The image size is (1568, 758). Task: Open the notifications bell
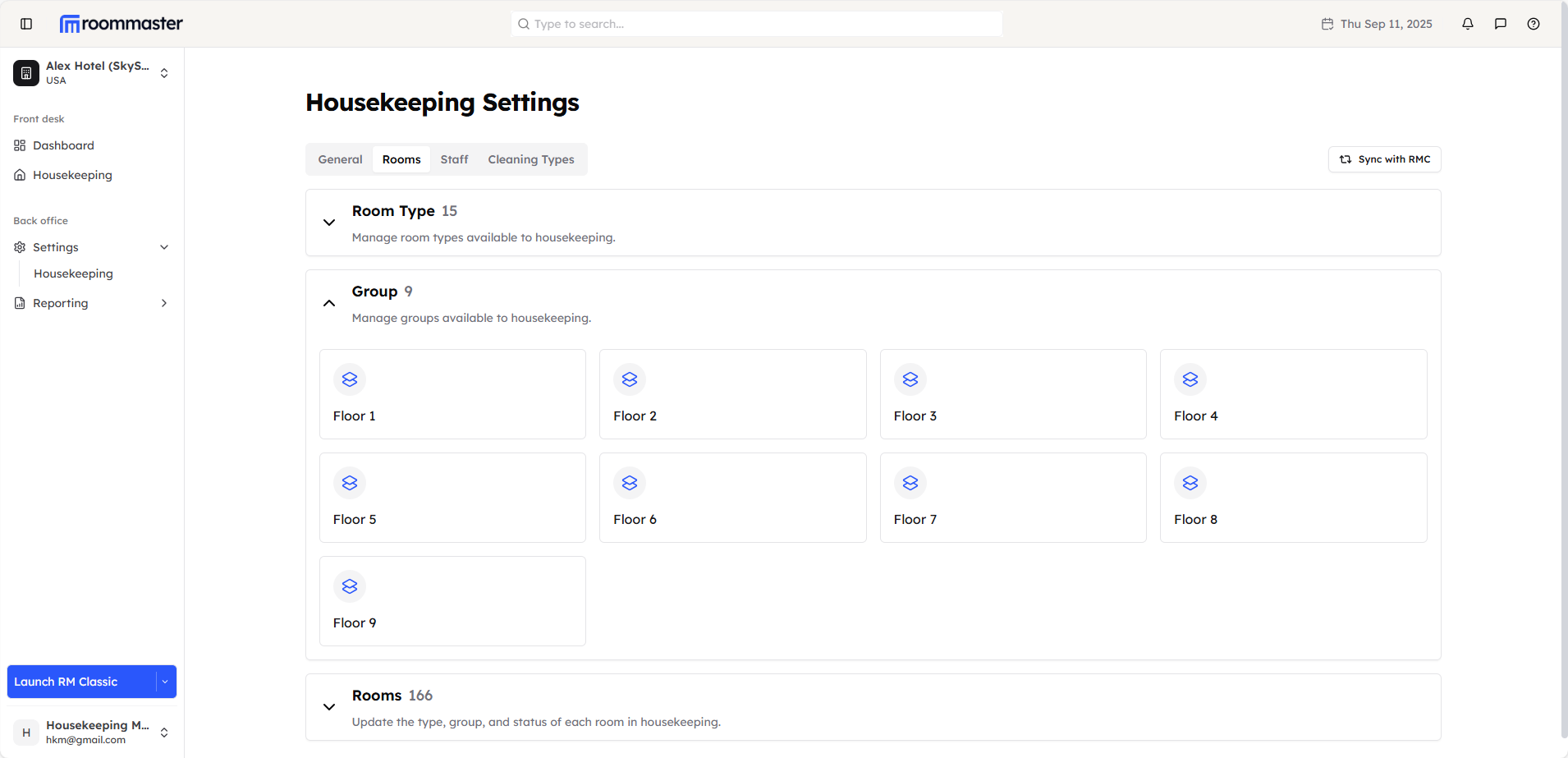pyautogui.click(x=1468, y=24)
